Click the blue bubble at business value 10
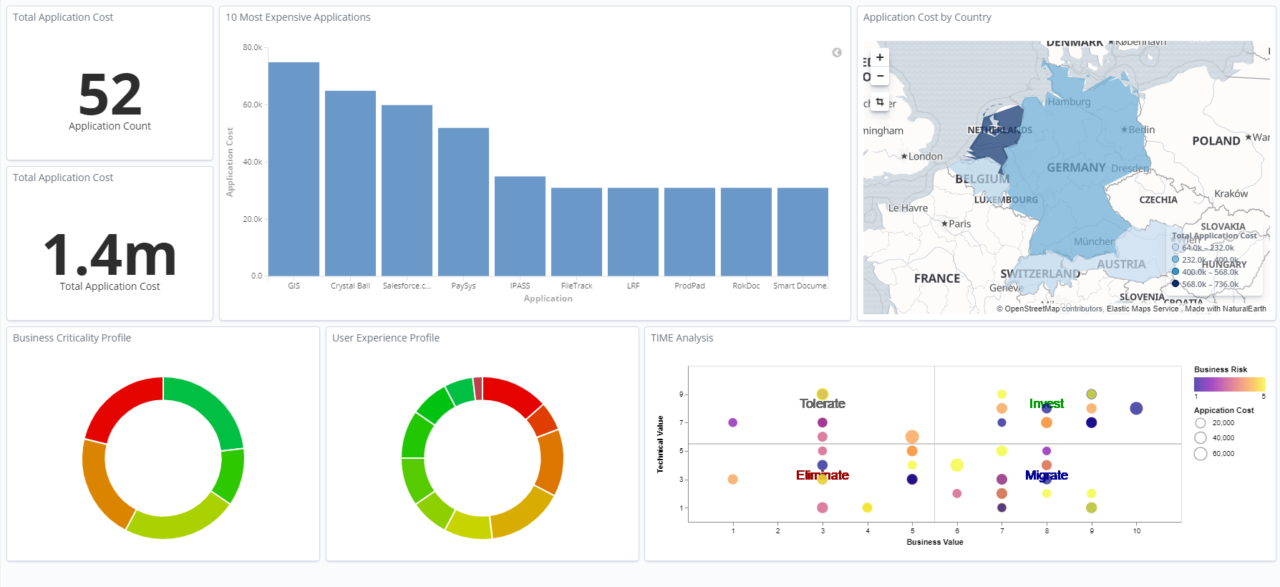 (1136, 408)
